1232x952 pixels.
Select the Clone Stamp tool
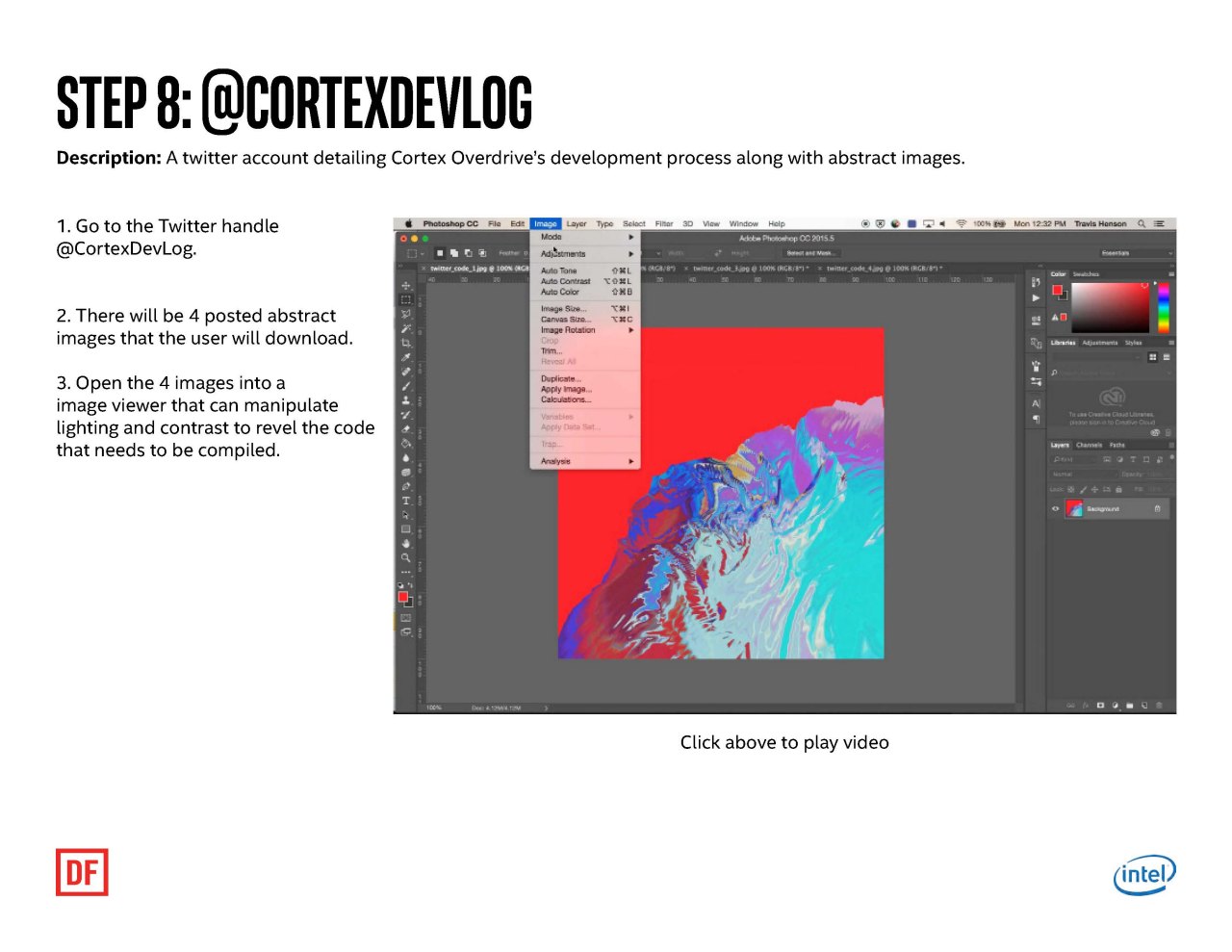coord(406,400)
